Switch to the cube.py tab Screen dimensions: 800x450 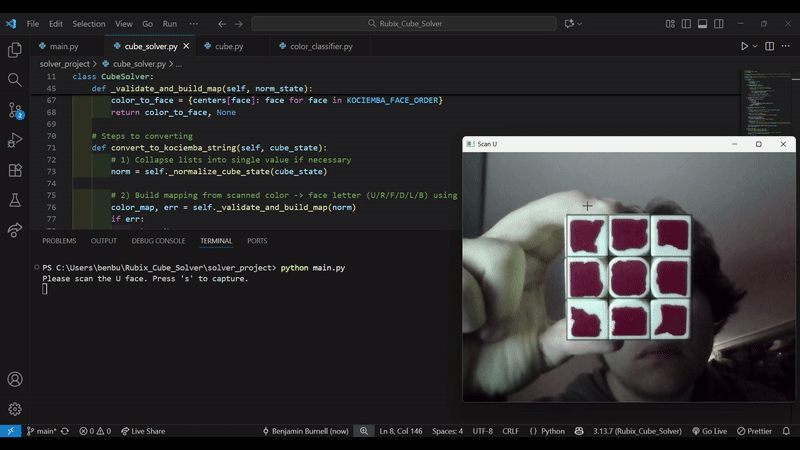tap(229, 46)
